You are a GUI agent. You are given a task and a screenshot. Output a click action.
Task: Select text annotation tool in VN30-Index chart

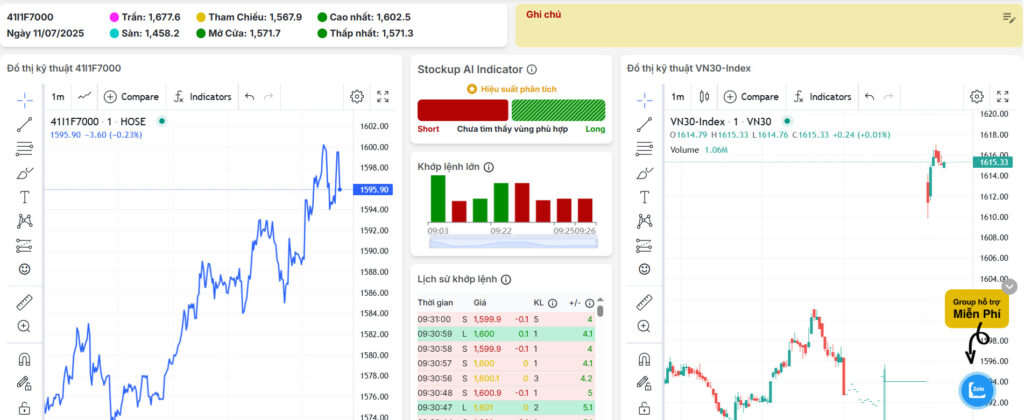click(x=645, y=197)
